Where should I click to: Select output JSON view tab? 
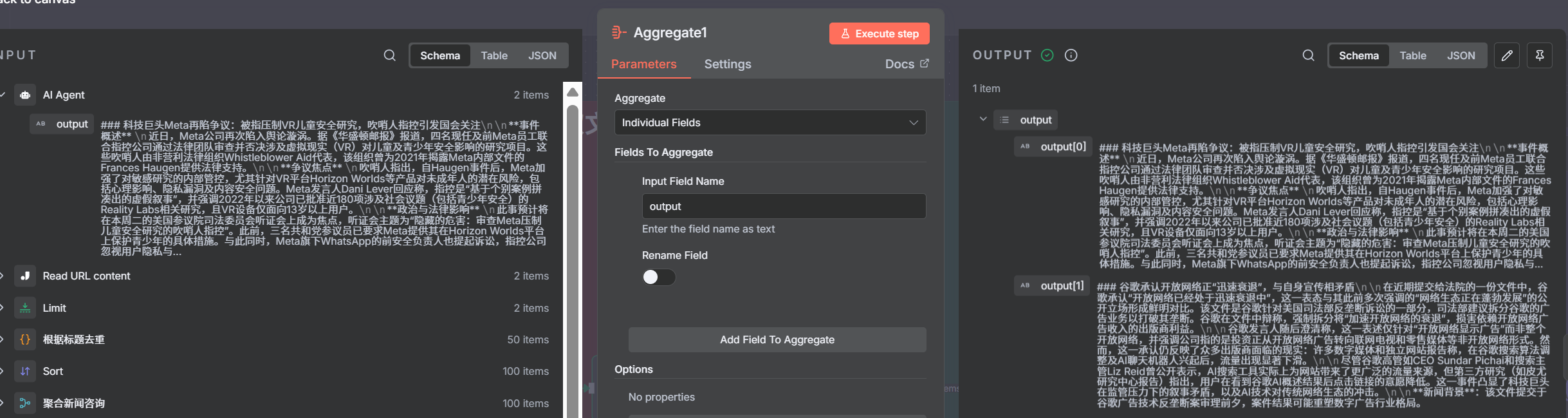1461,55
